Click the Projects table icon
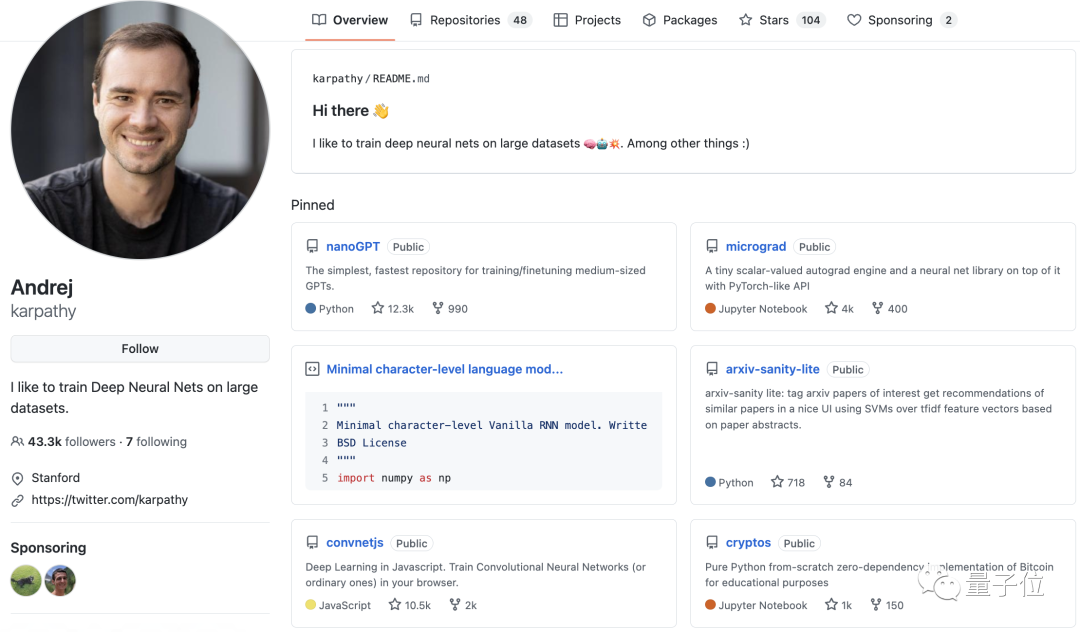 [561, 20]
